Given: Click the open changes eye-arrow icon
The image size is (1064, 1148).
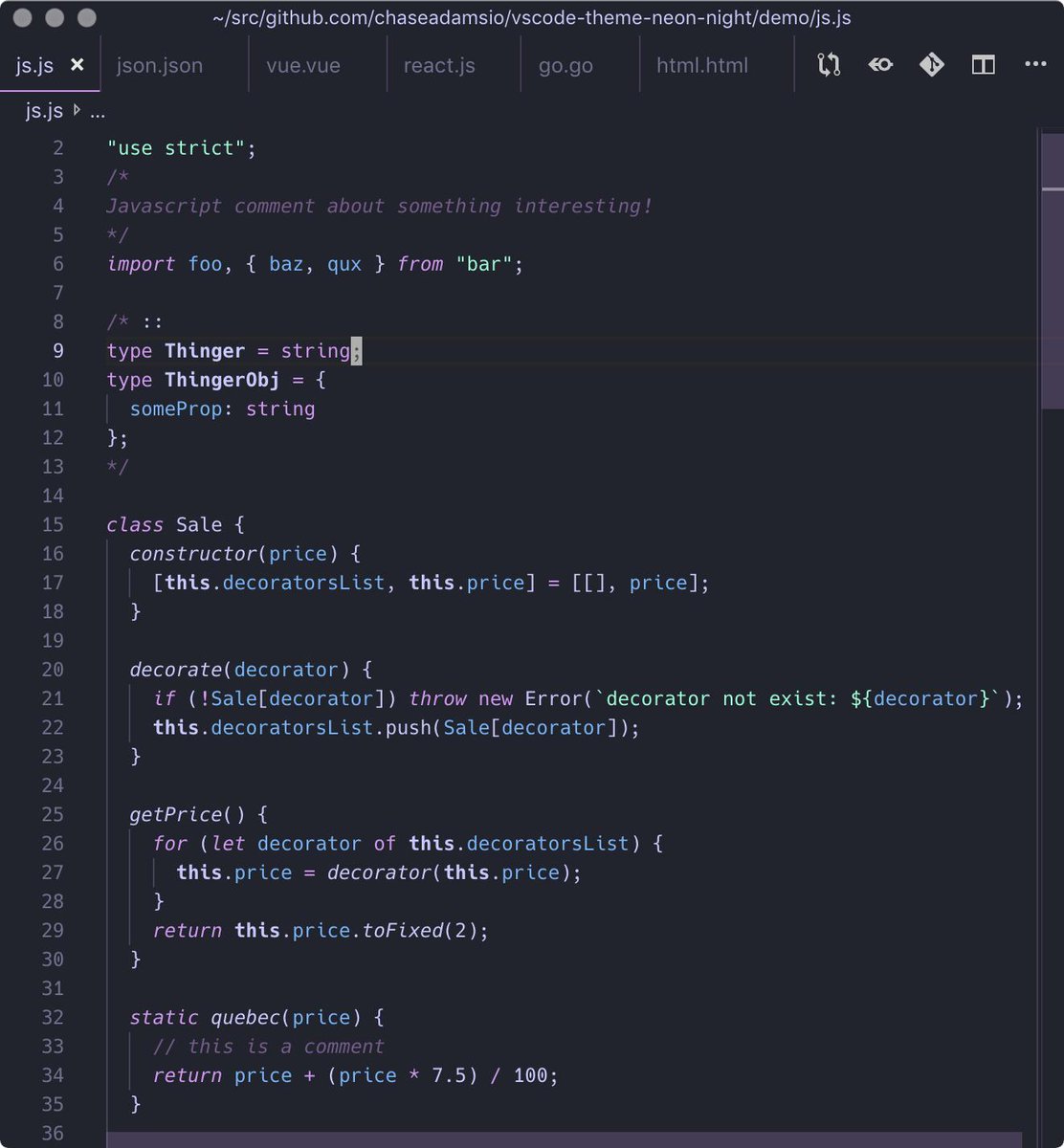Looking at the screenshot, I should click(879, 64).
